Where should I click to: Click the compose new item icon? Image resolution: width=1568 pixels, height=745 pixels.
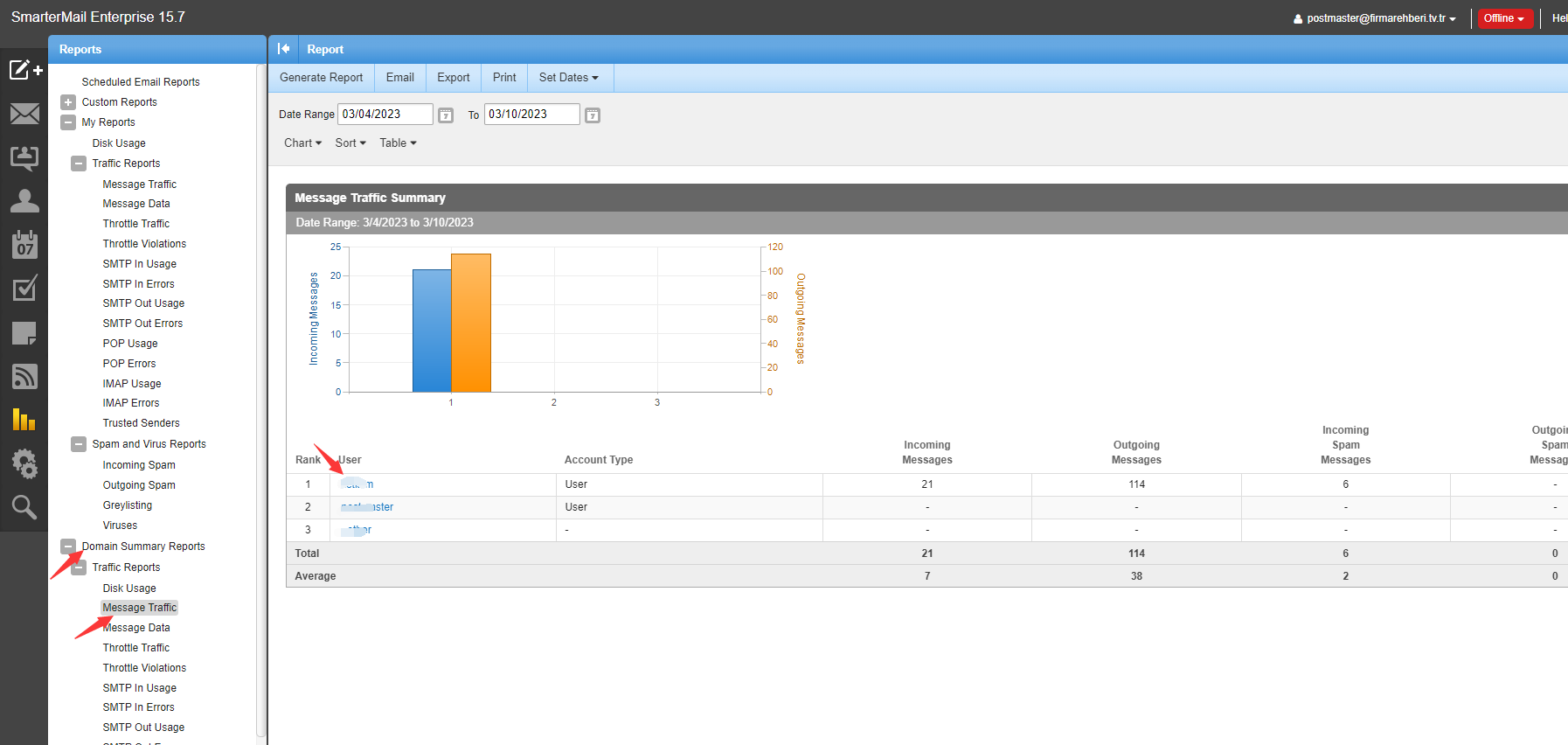(x=24, y=70)
